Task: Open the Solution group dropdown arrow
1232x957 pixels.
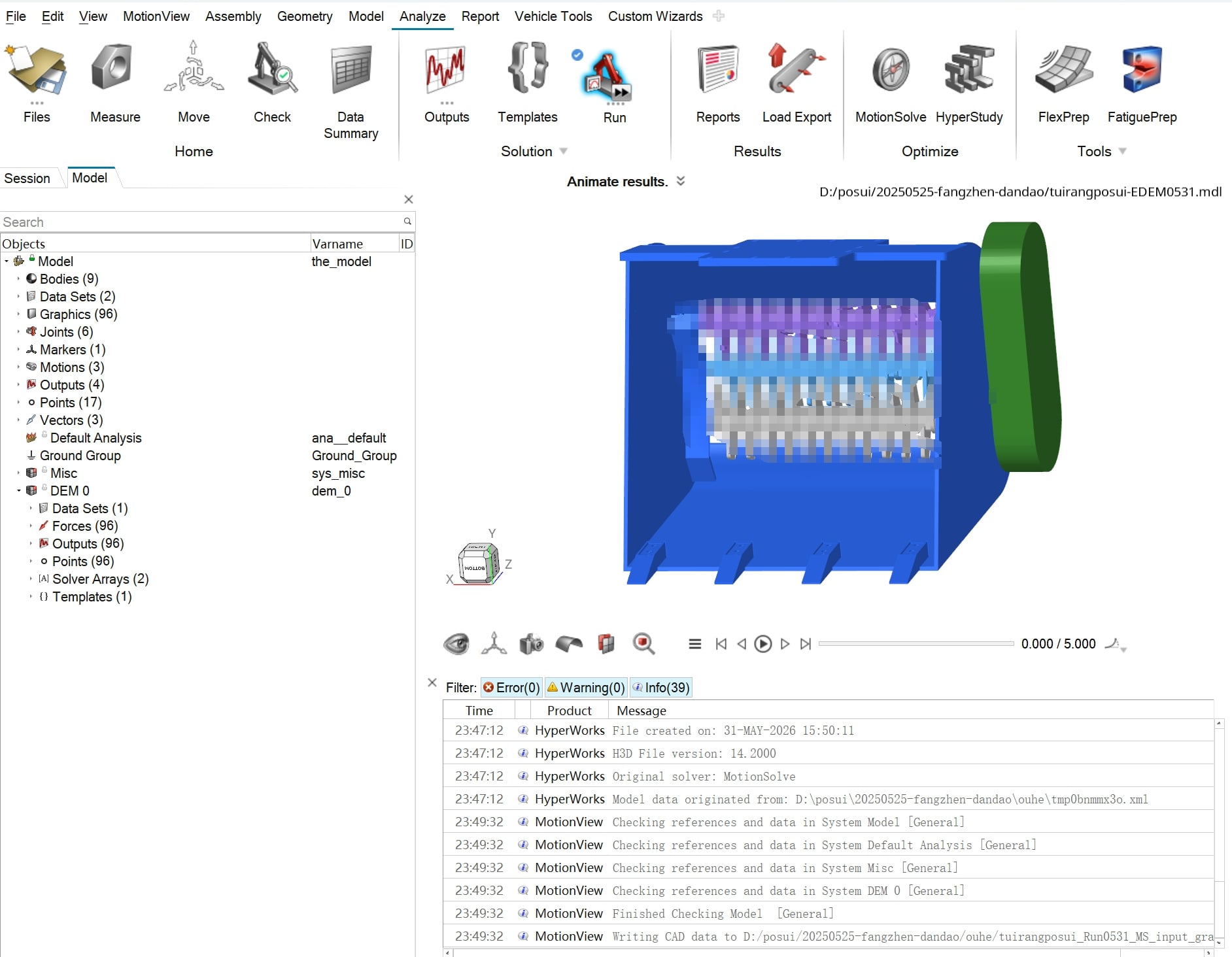Action: [563, 151]
